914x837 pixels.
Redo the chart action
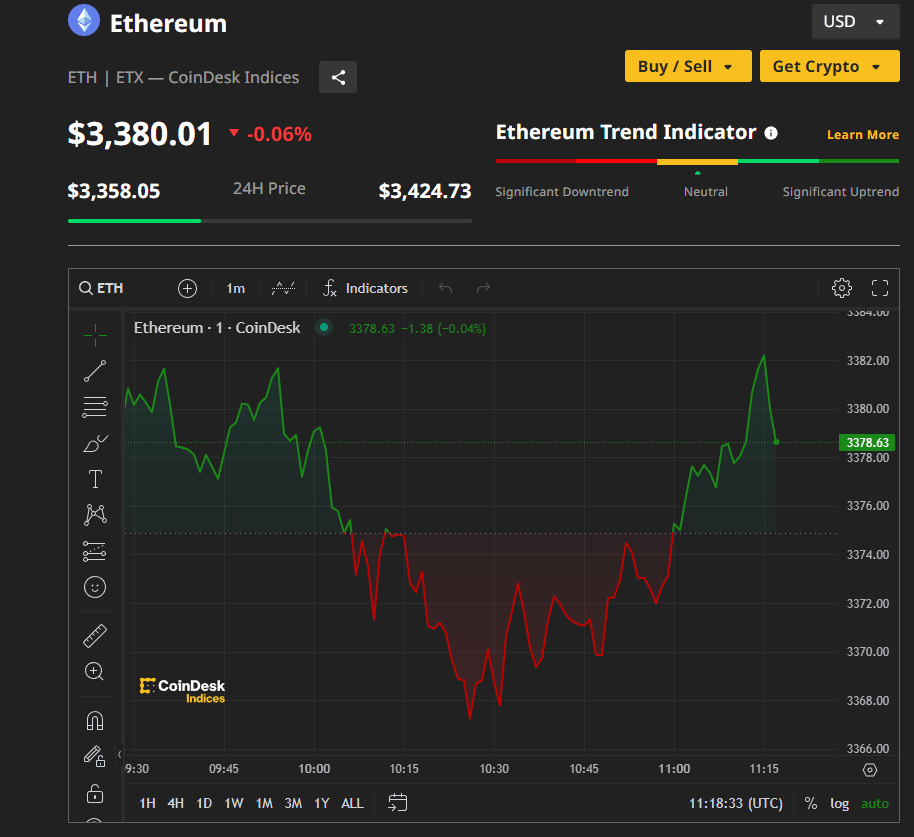[483, 288]
